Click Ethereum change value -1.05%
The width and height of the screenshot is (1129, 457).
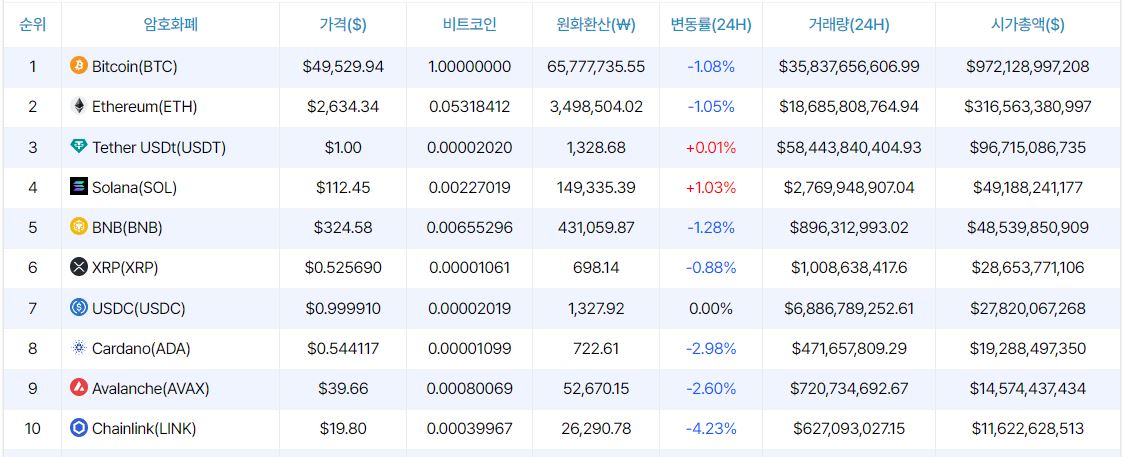pos(711,107)
